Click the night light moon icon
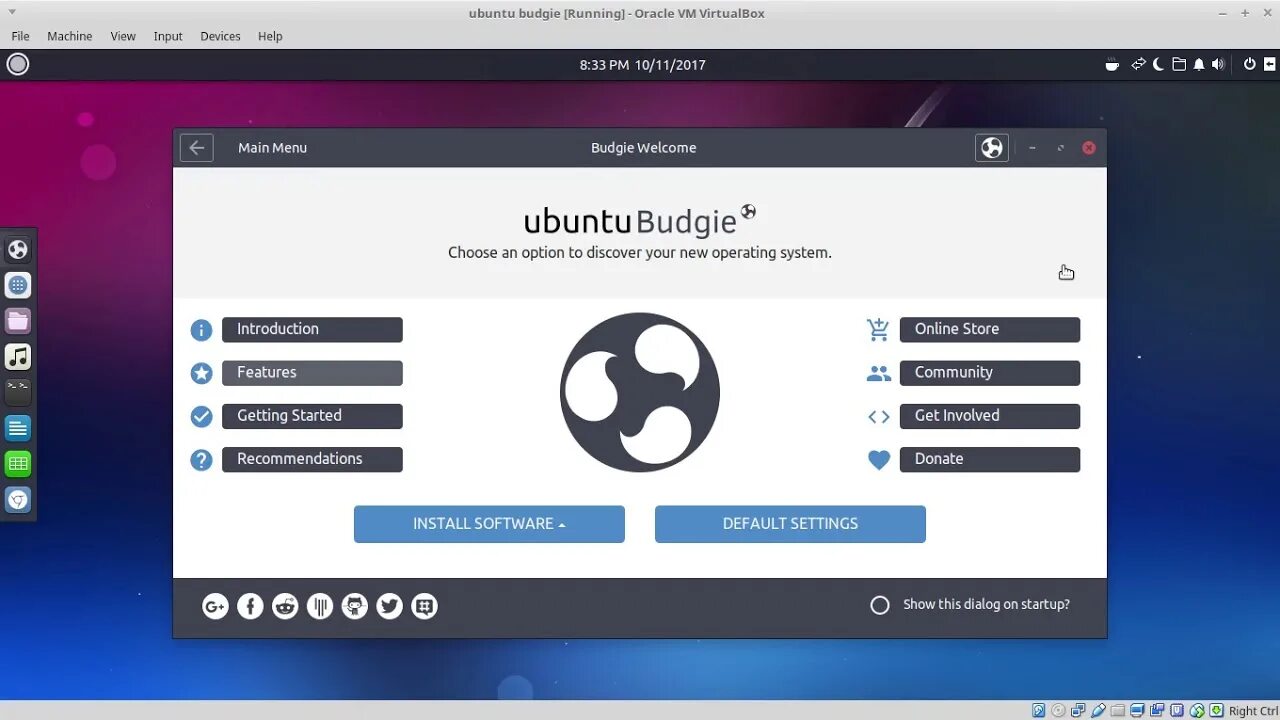 pyautogui.click(x=1159, y=65)
